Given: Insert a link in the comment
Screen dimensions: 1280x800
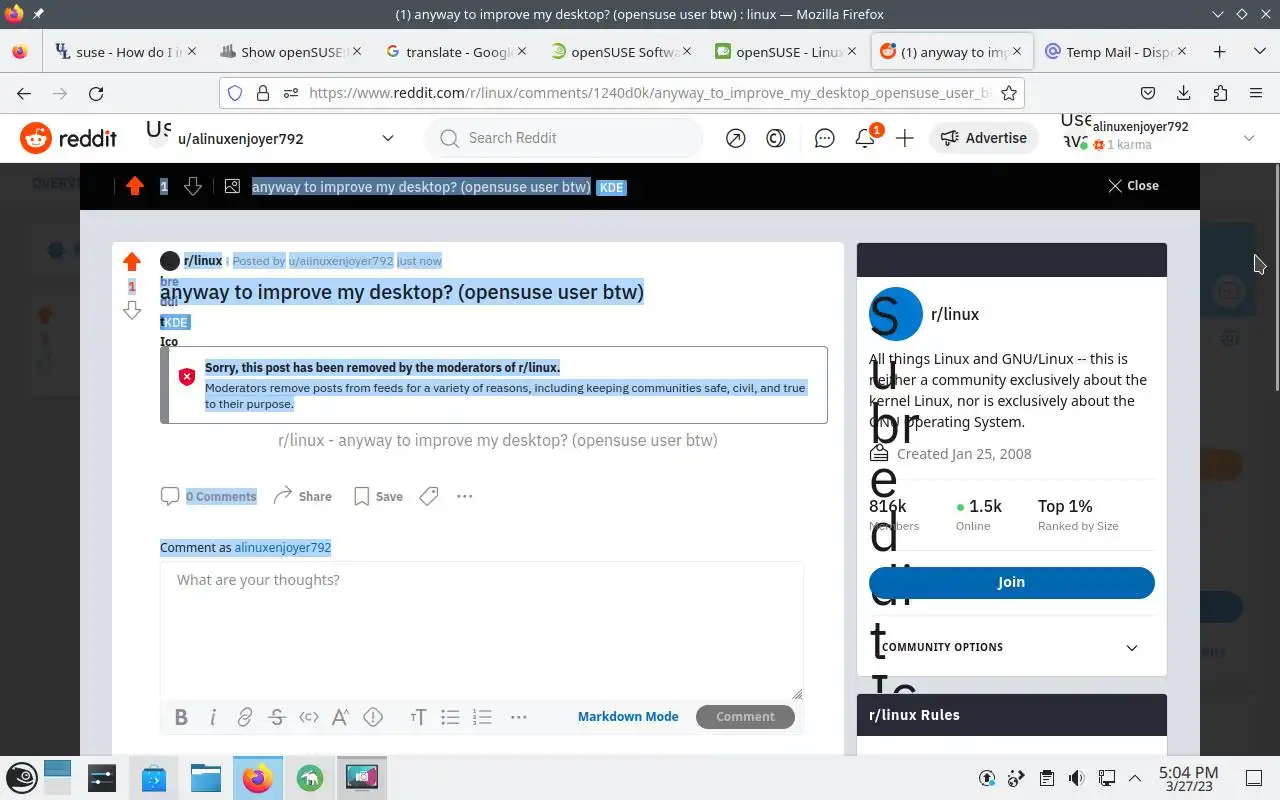Looking at the screenshot, I should click(x=245, y=717).
